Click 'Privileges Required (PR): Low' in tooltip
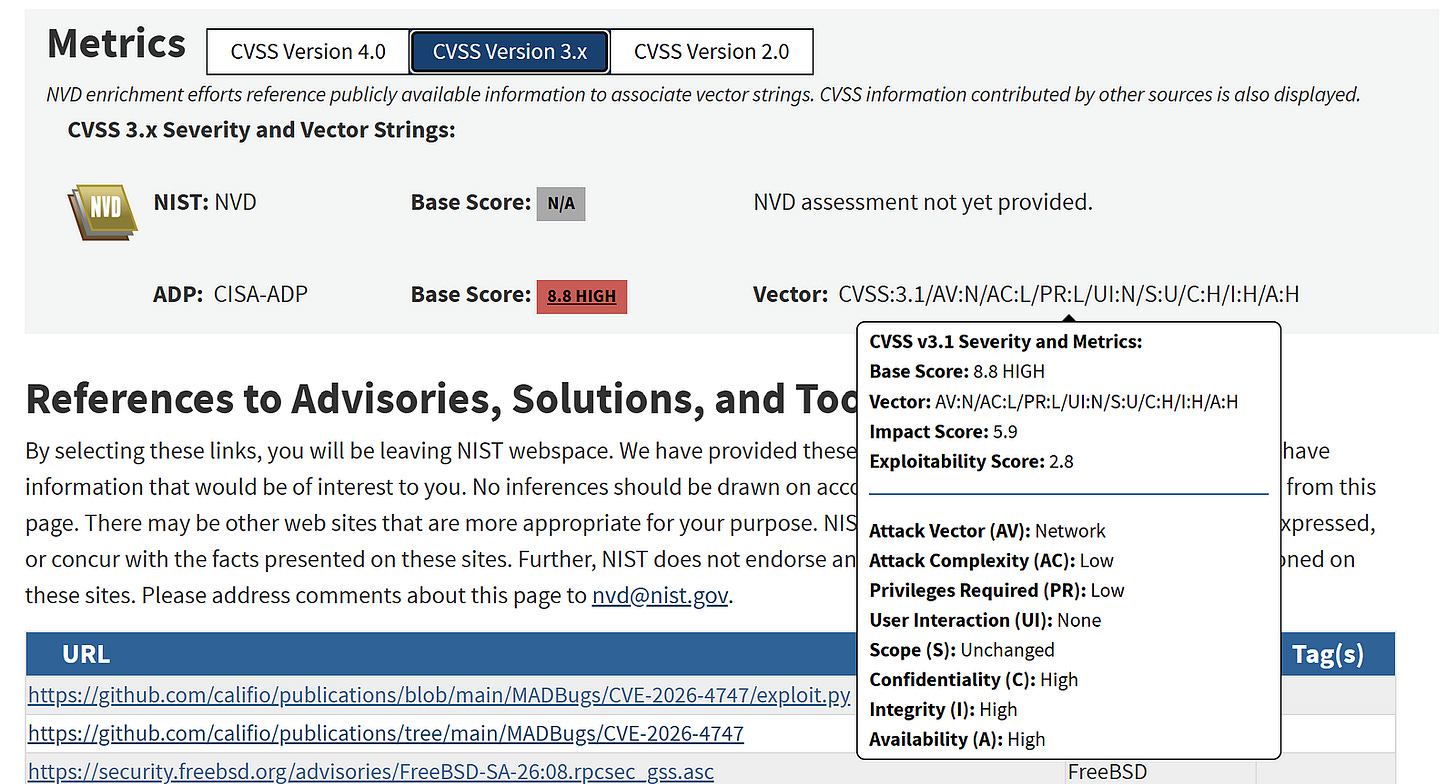Image resolution: width=1456 pixels, height=784 pixels. click(x=997, y=591)
